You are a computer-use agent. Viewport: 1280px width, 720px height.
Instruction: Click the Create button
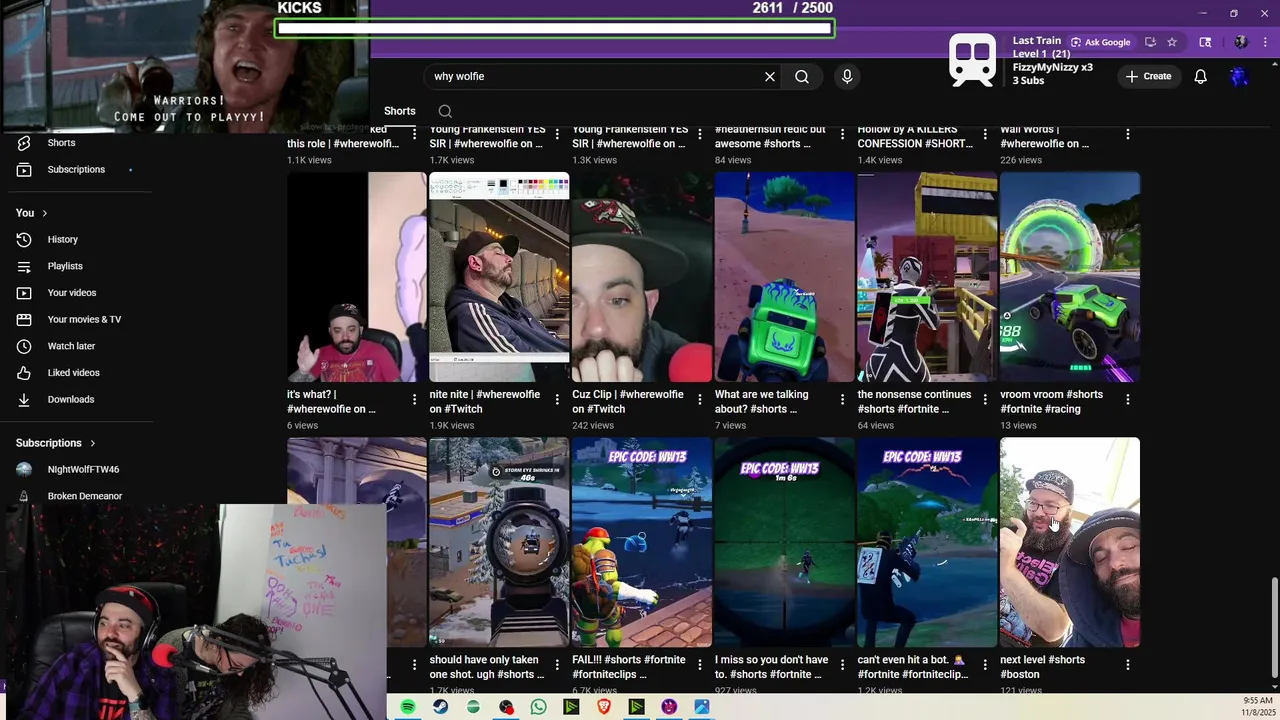1148,77
